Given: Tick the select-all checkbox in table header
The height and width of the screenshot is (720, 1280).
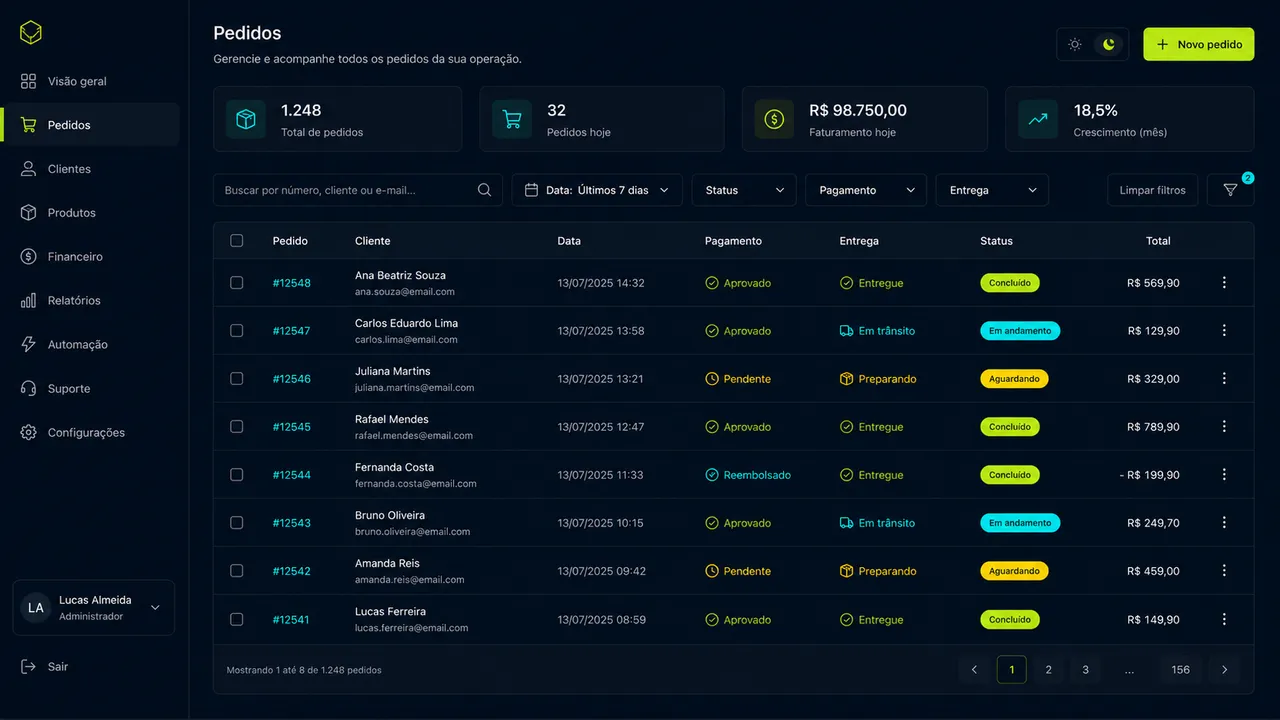Looking at the screenshot, I should (x=237, y=241).
